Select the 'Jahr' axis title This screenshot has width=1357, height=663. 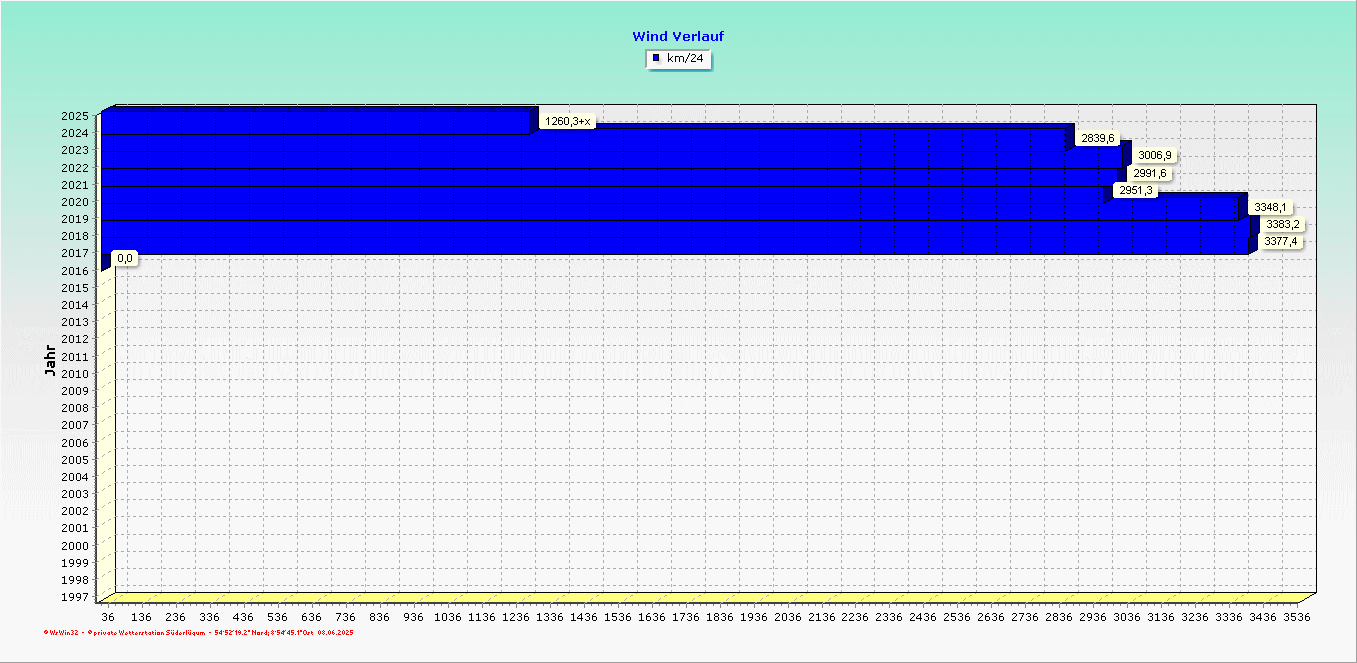point(50,360)
